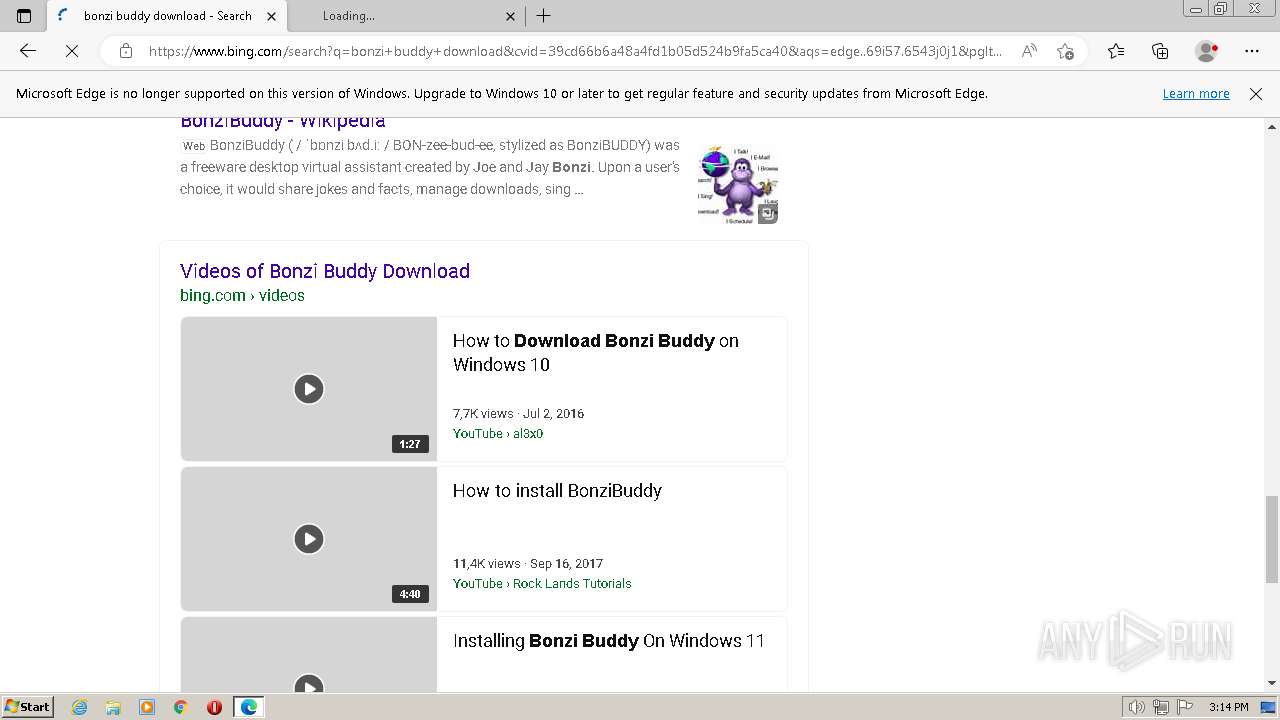Play the Download Bonzi Buddy Windows 10 video
1280x720 pixels.
tap(308, 389)
